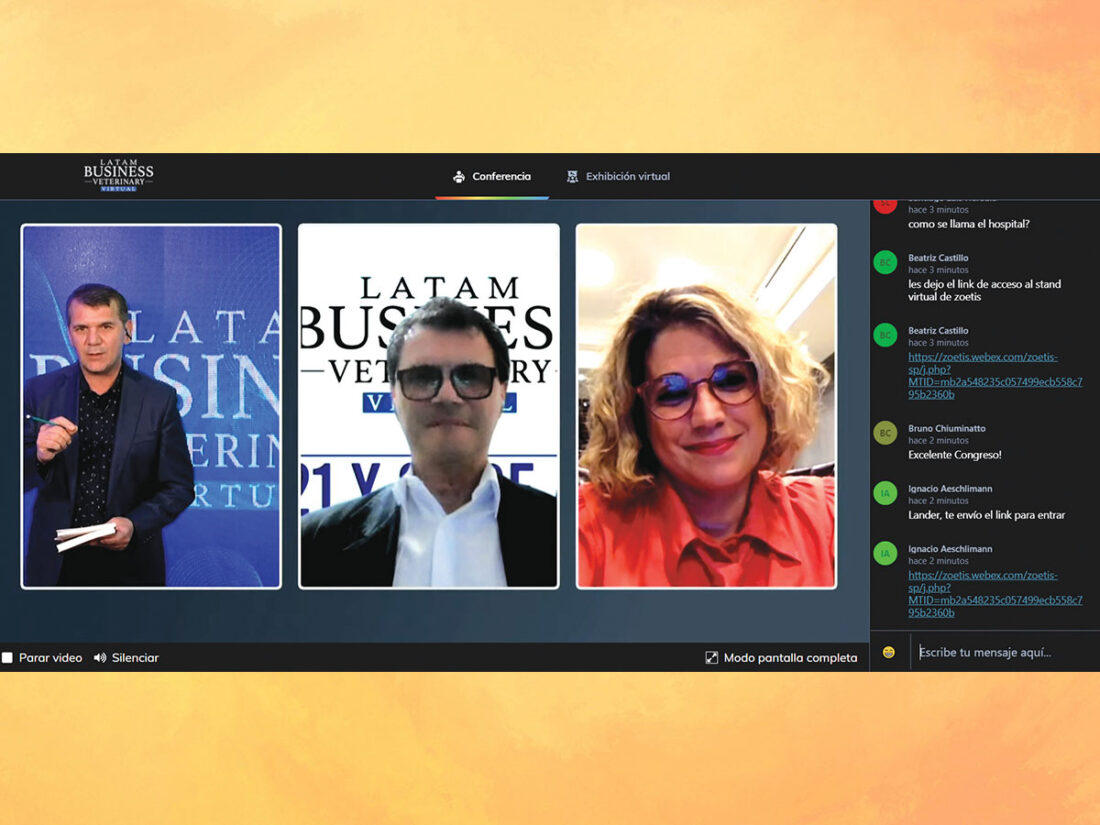The width and height of the screenshot is (1100, 825).
Task: Click the Exhibición virtual booth icon
Action: pos(572,177)
